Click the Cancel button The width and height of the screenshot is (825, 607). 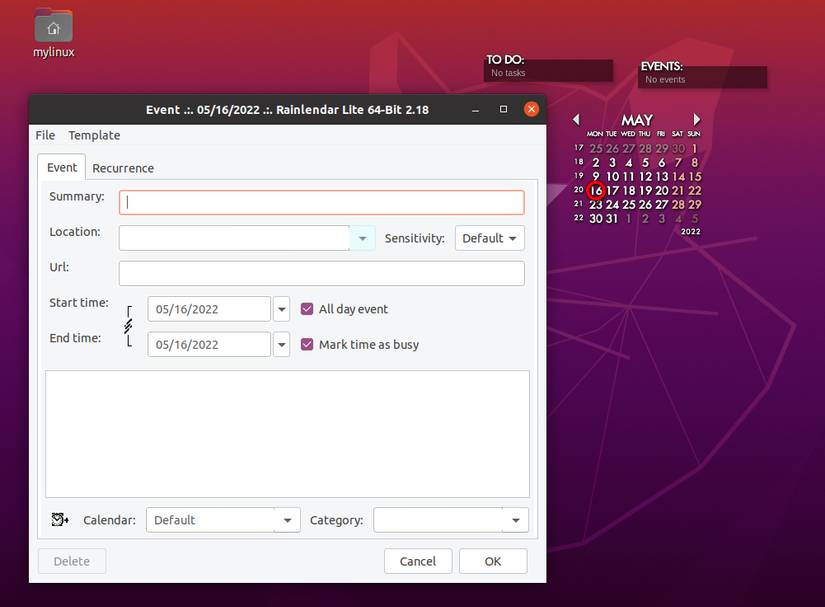click(x=418, y=561)
